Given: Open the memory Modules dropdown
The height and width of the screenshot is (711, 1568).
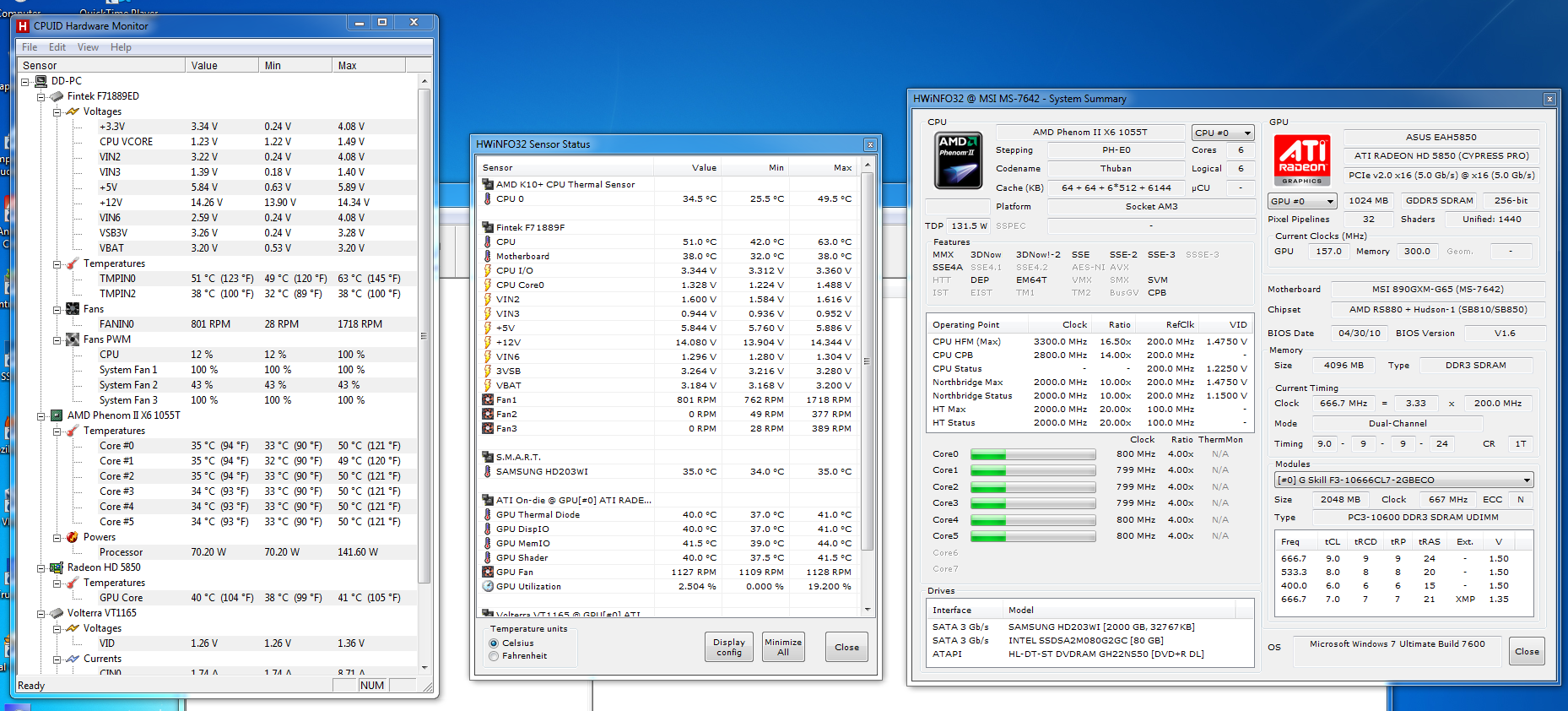Looking at the screenshot, I should (1404, 480).
